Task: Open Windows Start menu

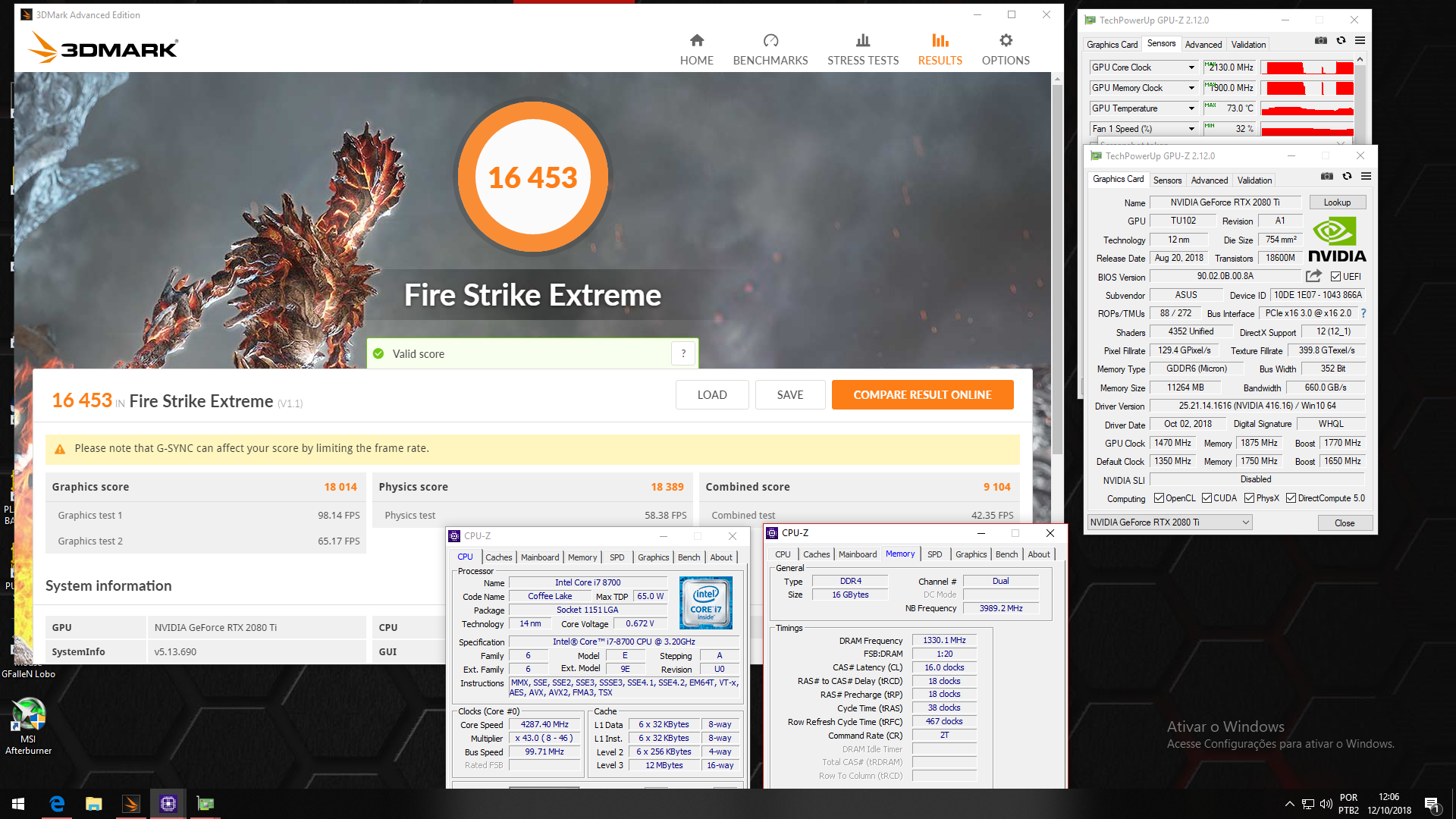Action: coord(18,804)
